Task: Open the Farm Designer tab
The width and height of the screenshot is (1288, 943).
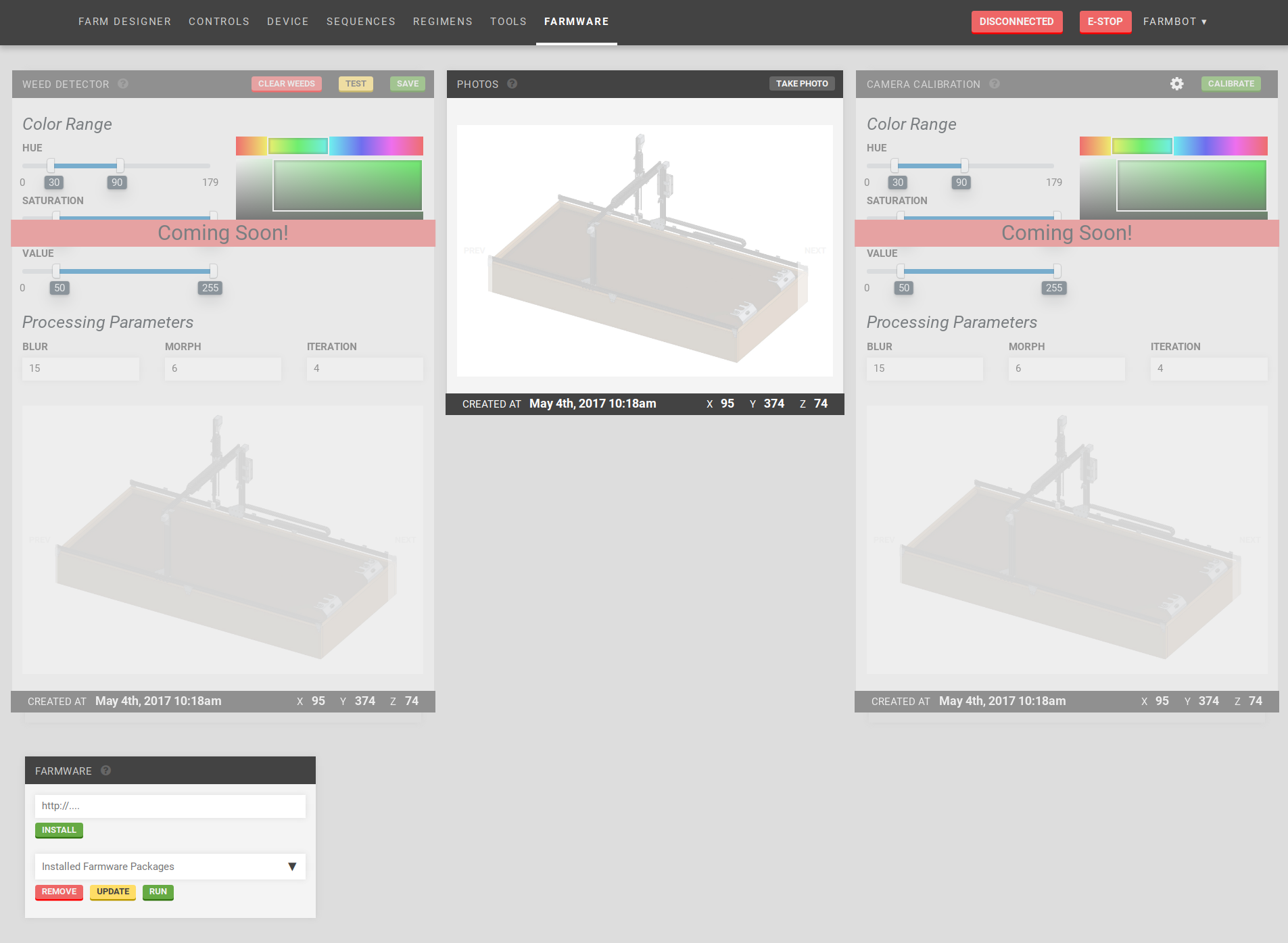Action: point(124,22)
